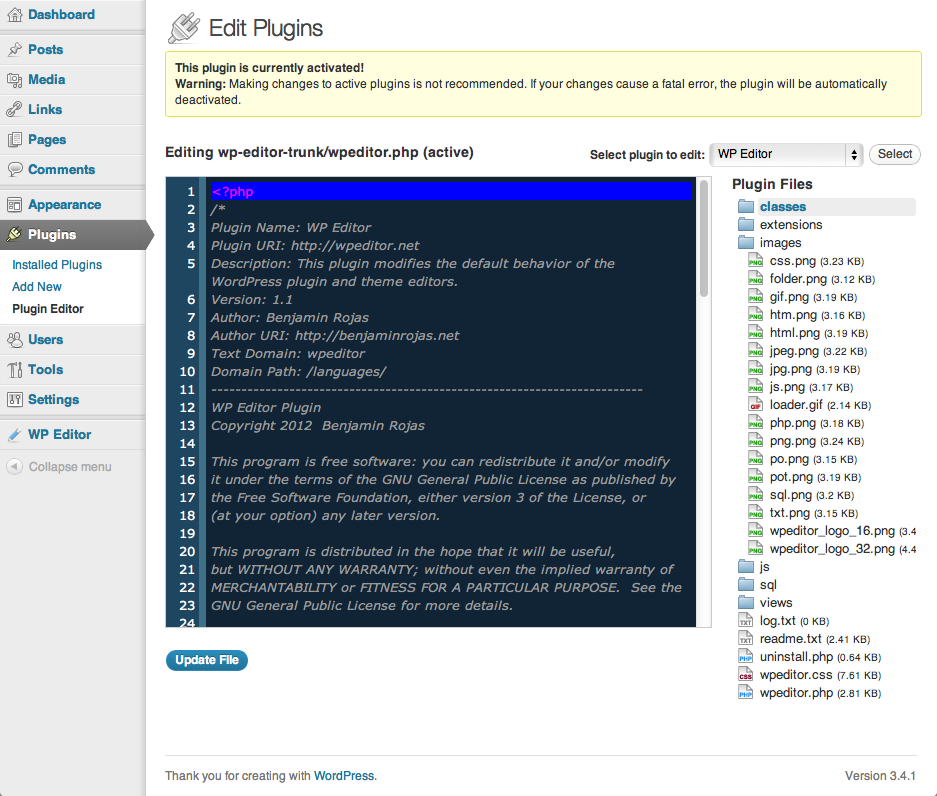Click the readme.txt file icon
The height and width of the screenshot is (796, 937).
tap(745, 639)
